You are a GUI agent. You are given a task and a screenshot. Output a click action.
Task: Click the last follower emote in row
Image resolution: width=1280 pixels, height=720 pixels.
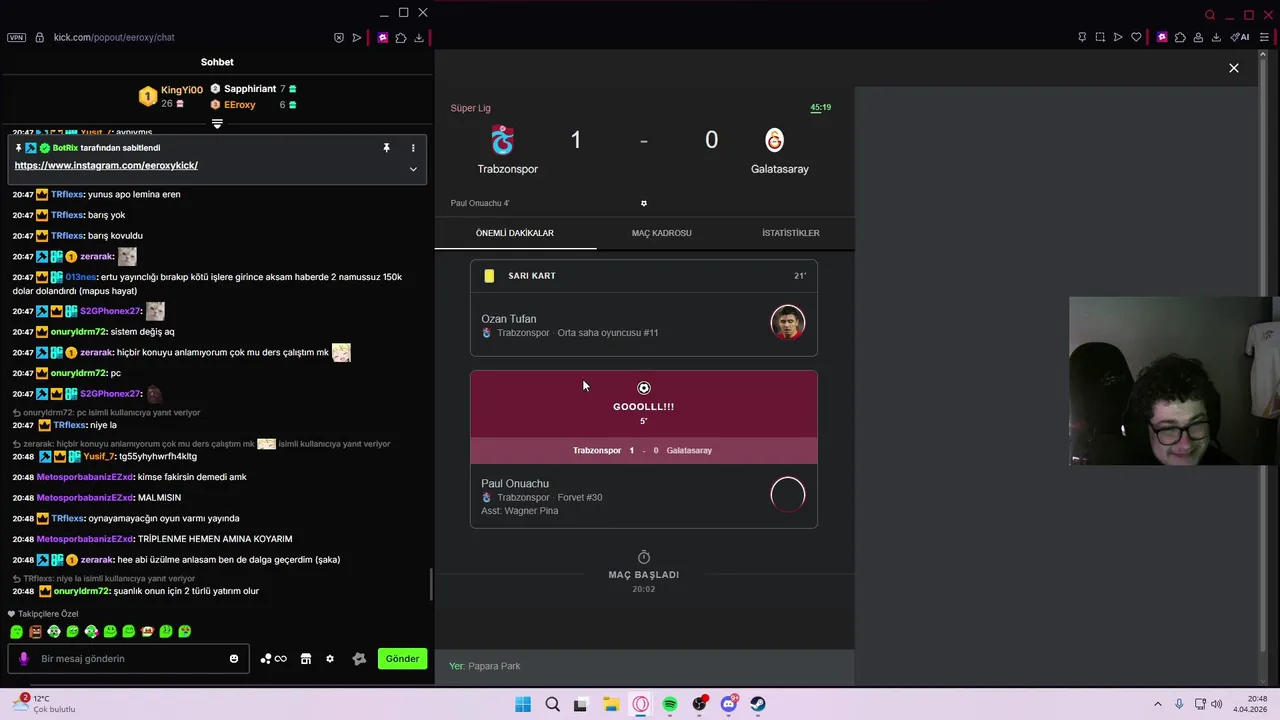pos(185,632)
